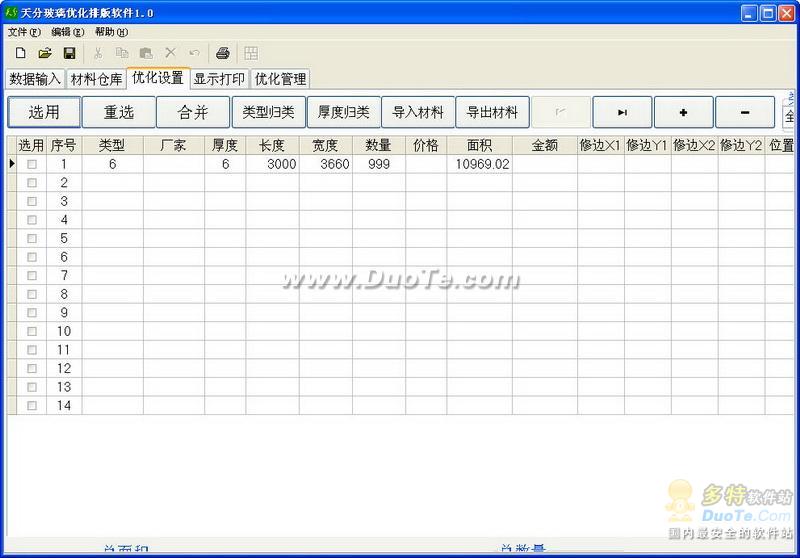Click the 数量 column header

[379, 146]
